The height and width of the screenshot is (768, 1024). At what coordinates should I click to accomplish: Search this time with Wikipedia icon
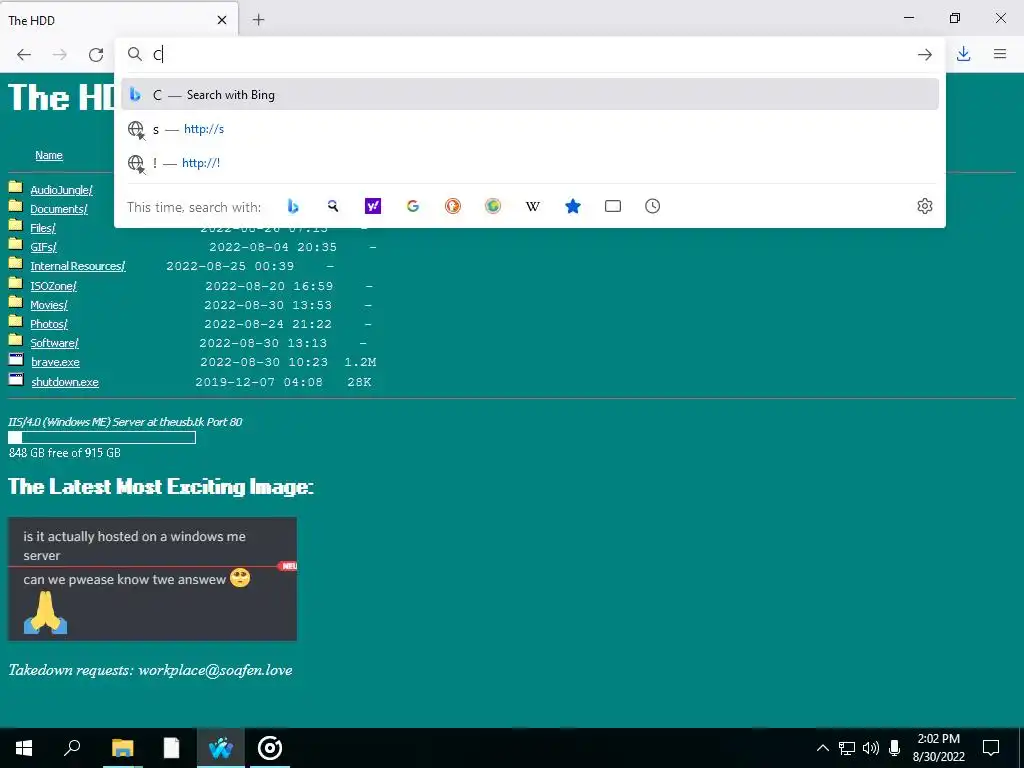tap(533, 206)
